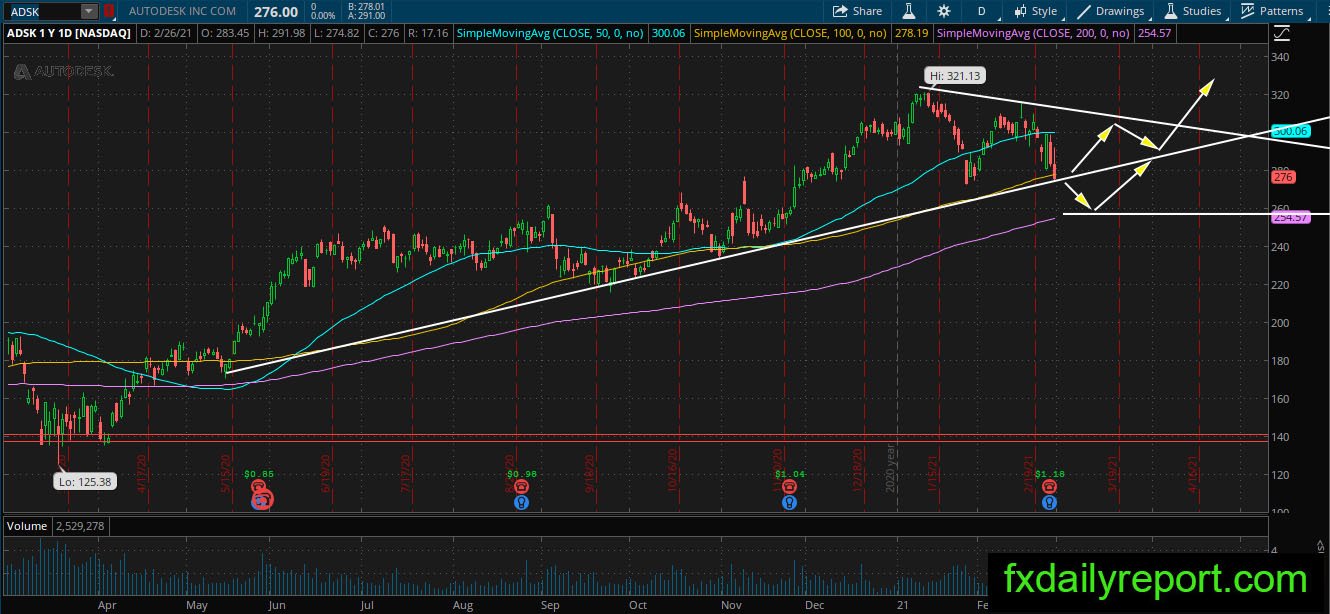
Task: Click the blue lightbulb icon below $0.98
Action: pyautogui.click(x=521, y=503)
